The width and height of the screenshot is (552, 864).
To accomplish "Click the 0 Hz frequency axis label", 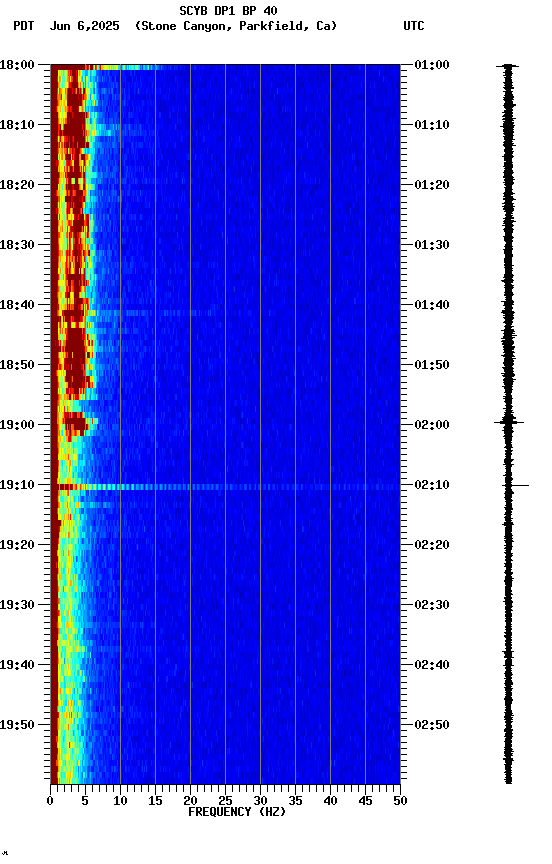I will coord(50,801).
